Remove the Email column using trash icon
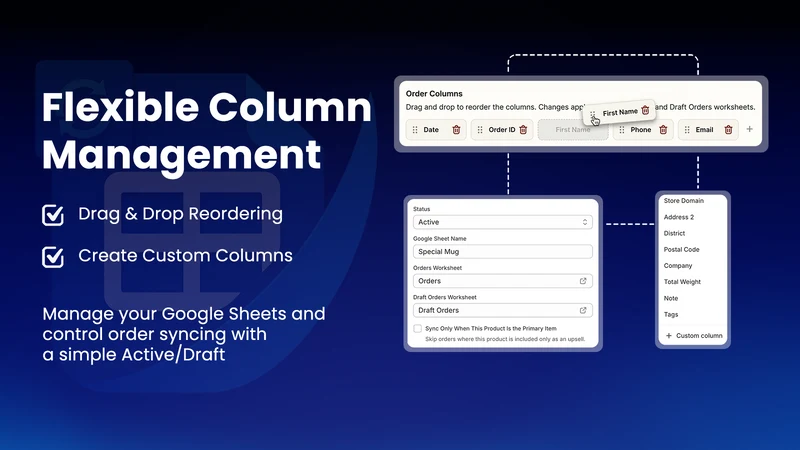The width and height of the screenshot is (800, 450). (x=729, y=130)
